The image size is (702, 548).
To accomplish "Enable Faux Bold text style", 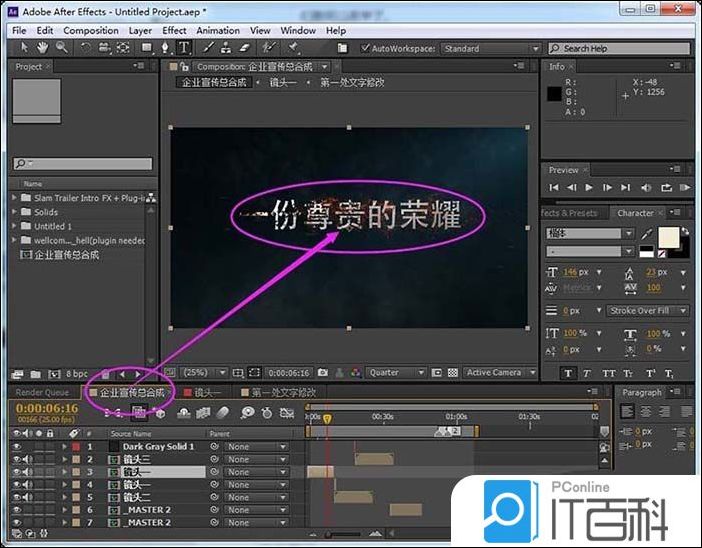I will (568, 373).
